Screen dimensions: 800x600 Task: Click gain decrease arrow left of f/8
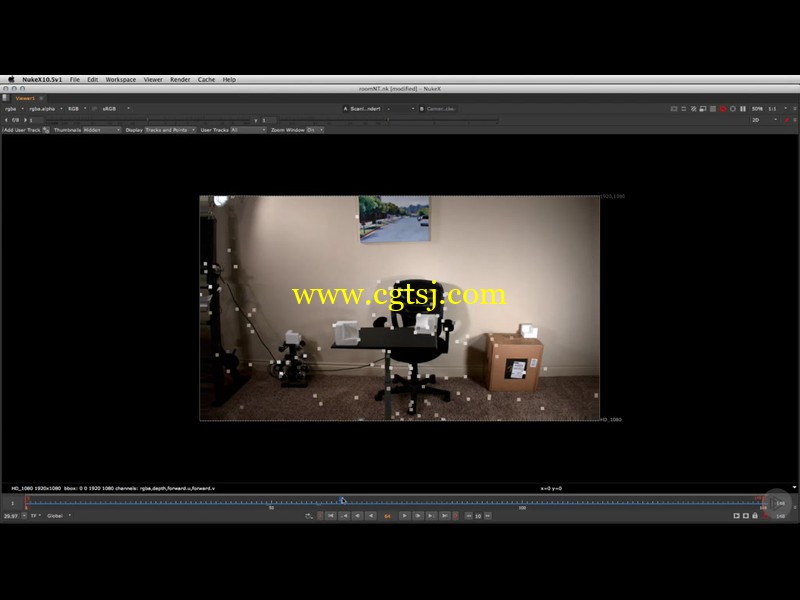point(6,120)
